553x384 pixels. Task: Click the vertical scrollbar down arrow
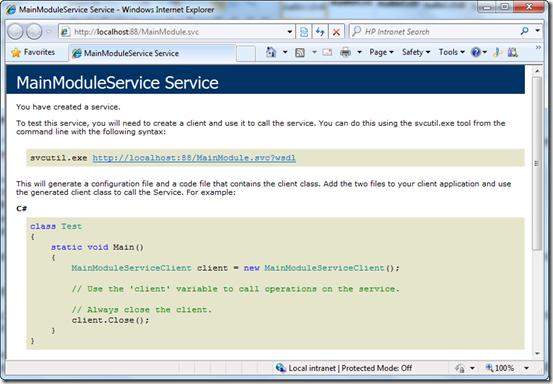pyautogui.click(x=537, y=353)
